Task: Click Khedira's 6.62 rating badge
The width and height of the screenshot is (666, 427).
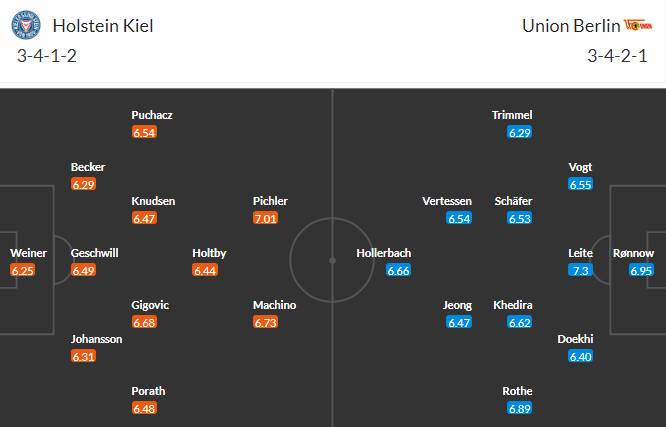Action: pyautogui.click(x=520, y=322)
